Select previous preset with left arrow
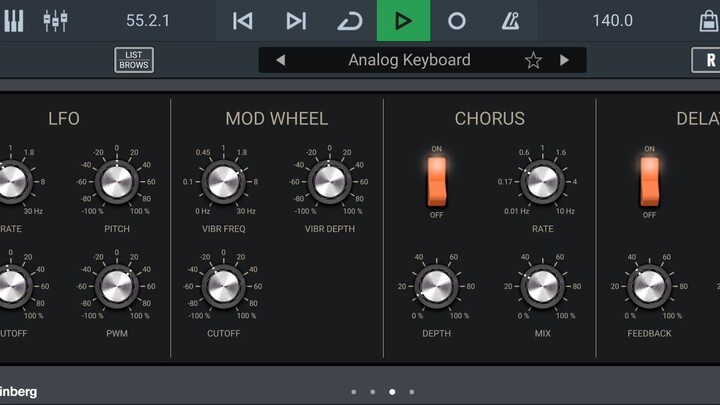This screenshot has height=405, width=720. tap(280, 60)
